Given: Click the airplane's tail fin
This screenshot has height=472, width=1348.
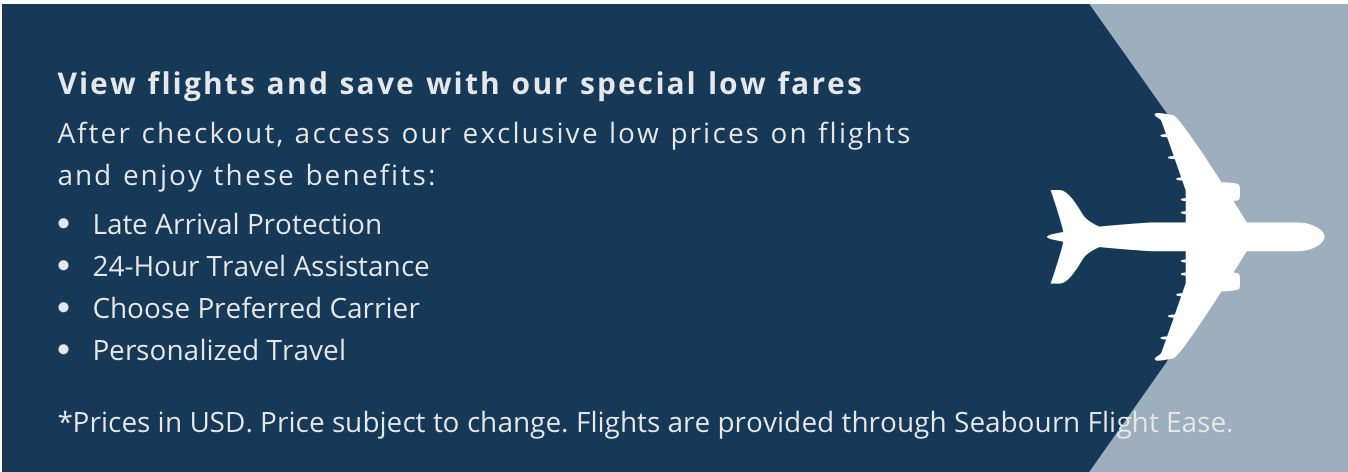Looking at the screenshot, I should [x=1066, y=237].
